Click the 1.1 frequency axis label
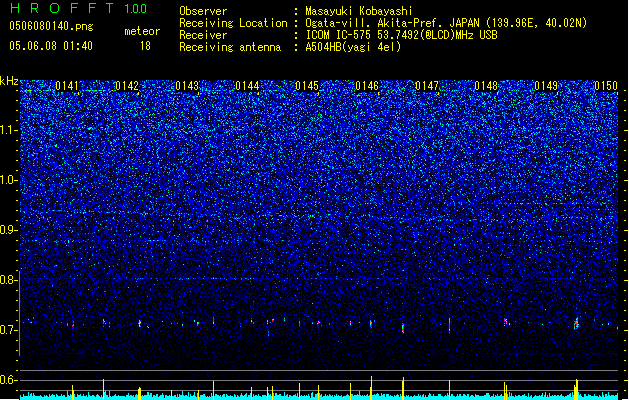 [7, 130]
